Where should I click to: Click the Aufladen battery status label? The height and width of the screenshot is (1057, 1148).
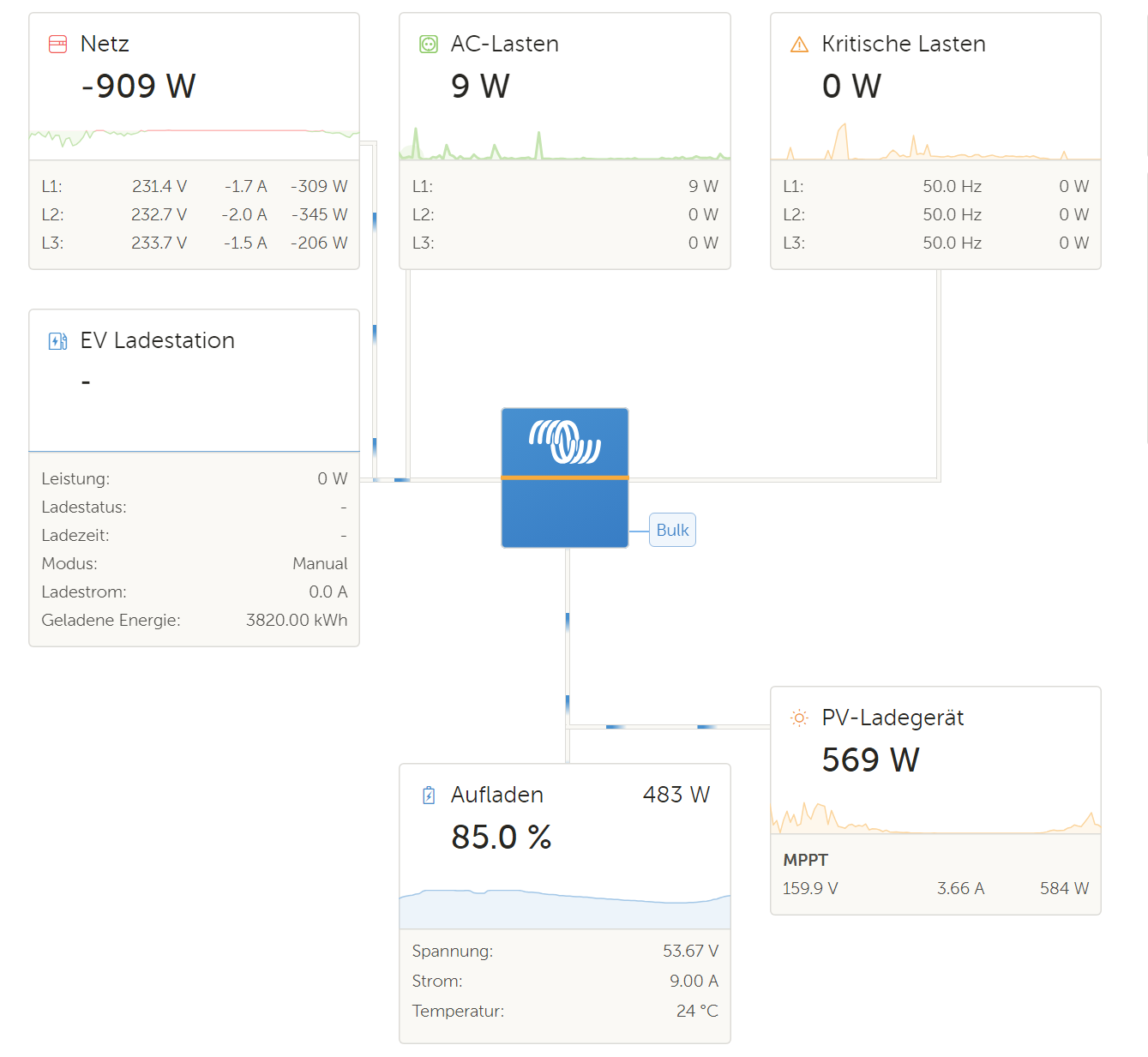497,795
